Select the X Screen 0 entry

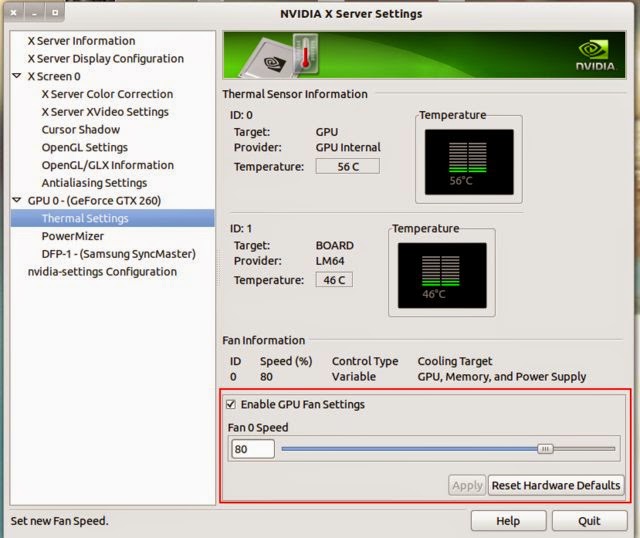coord(54,76)
